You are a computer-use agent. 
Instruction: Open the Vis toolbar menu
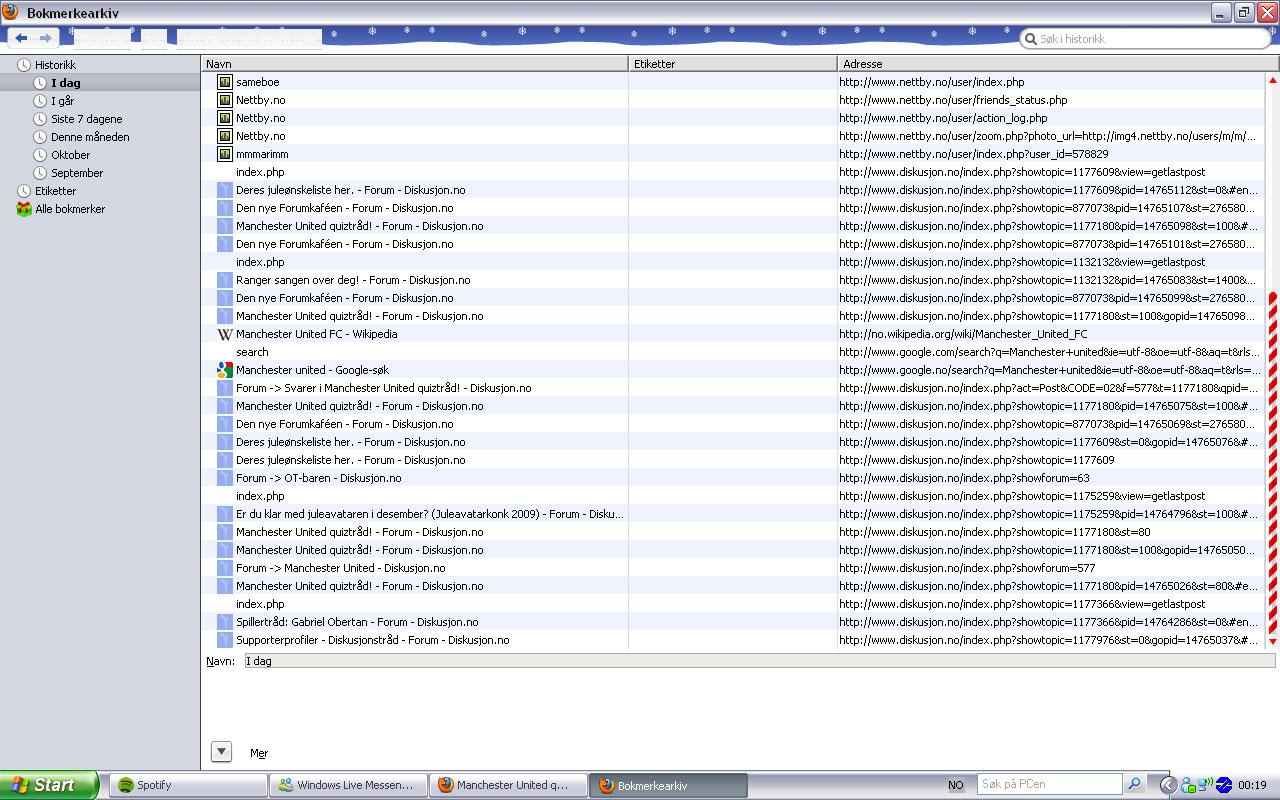(154, 39)
